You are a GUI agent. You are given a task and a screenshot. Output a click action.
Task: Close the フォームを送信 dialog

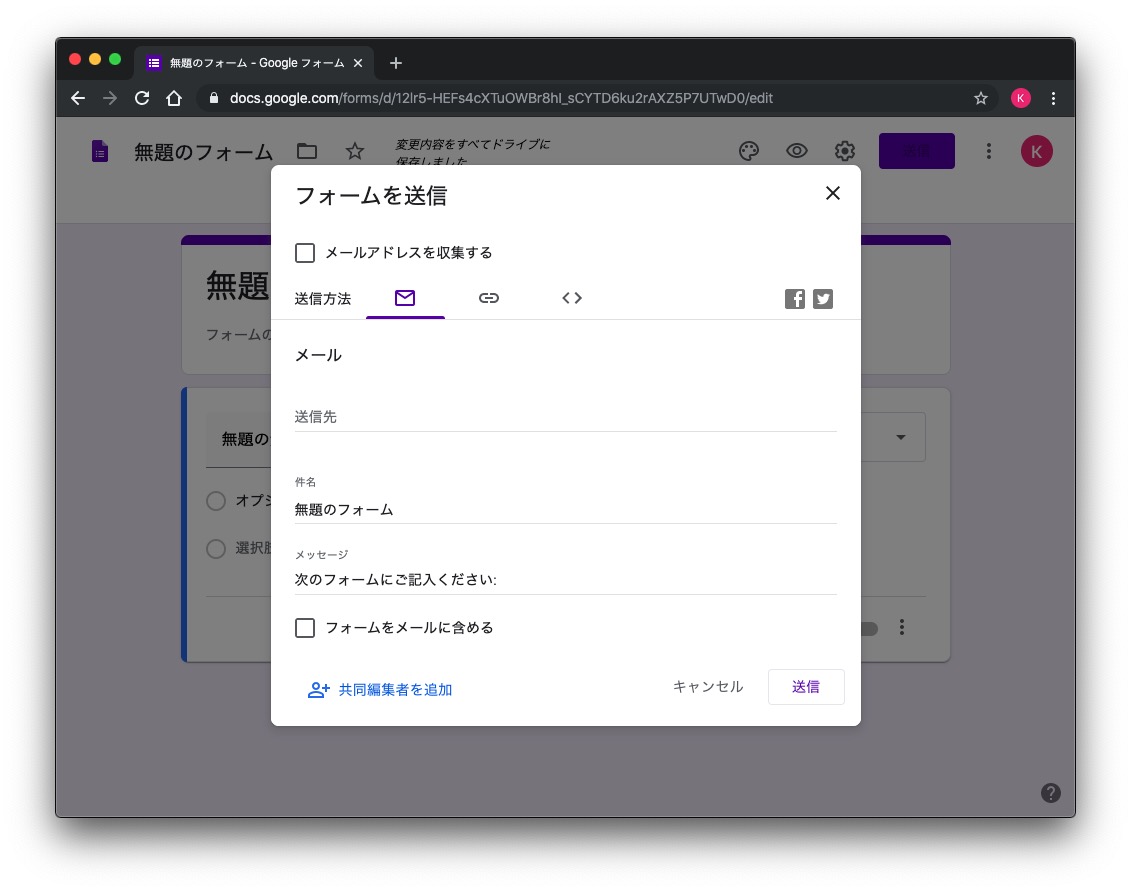pos(832,194)
